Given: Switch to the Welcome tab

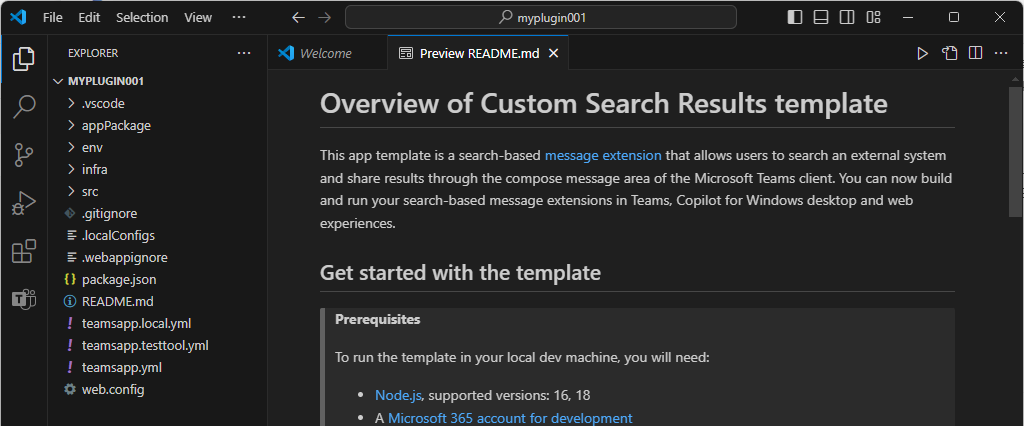Looking at the screenshot, I should point(327,54).
